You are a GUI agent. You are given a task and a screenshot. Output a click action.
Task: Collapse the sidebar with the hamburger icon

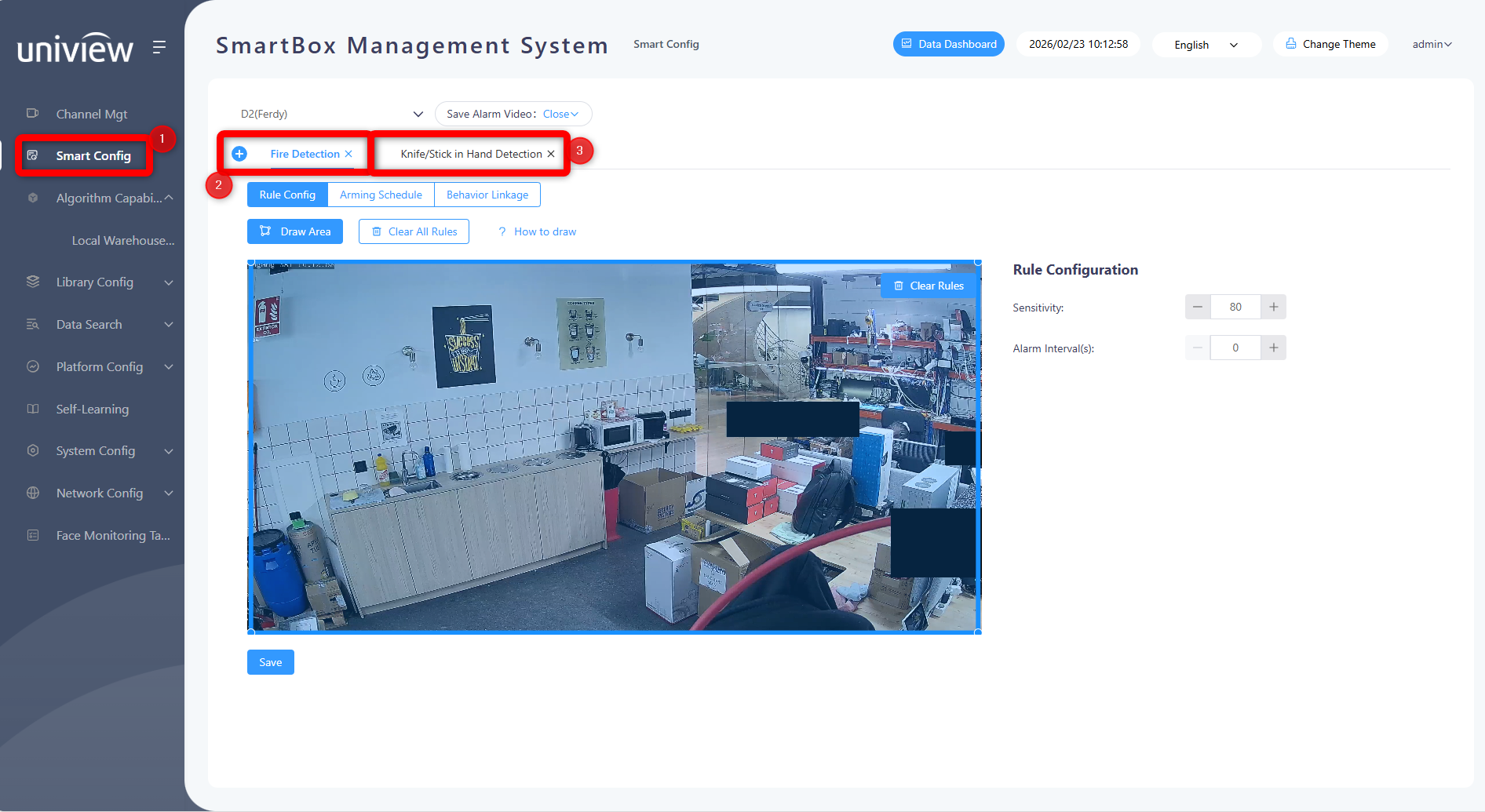[x=159, y=47]
